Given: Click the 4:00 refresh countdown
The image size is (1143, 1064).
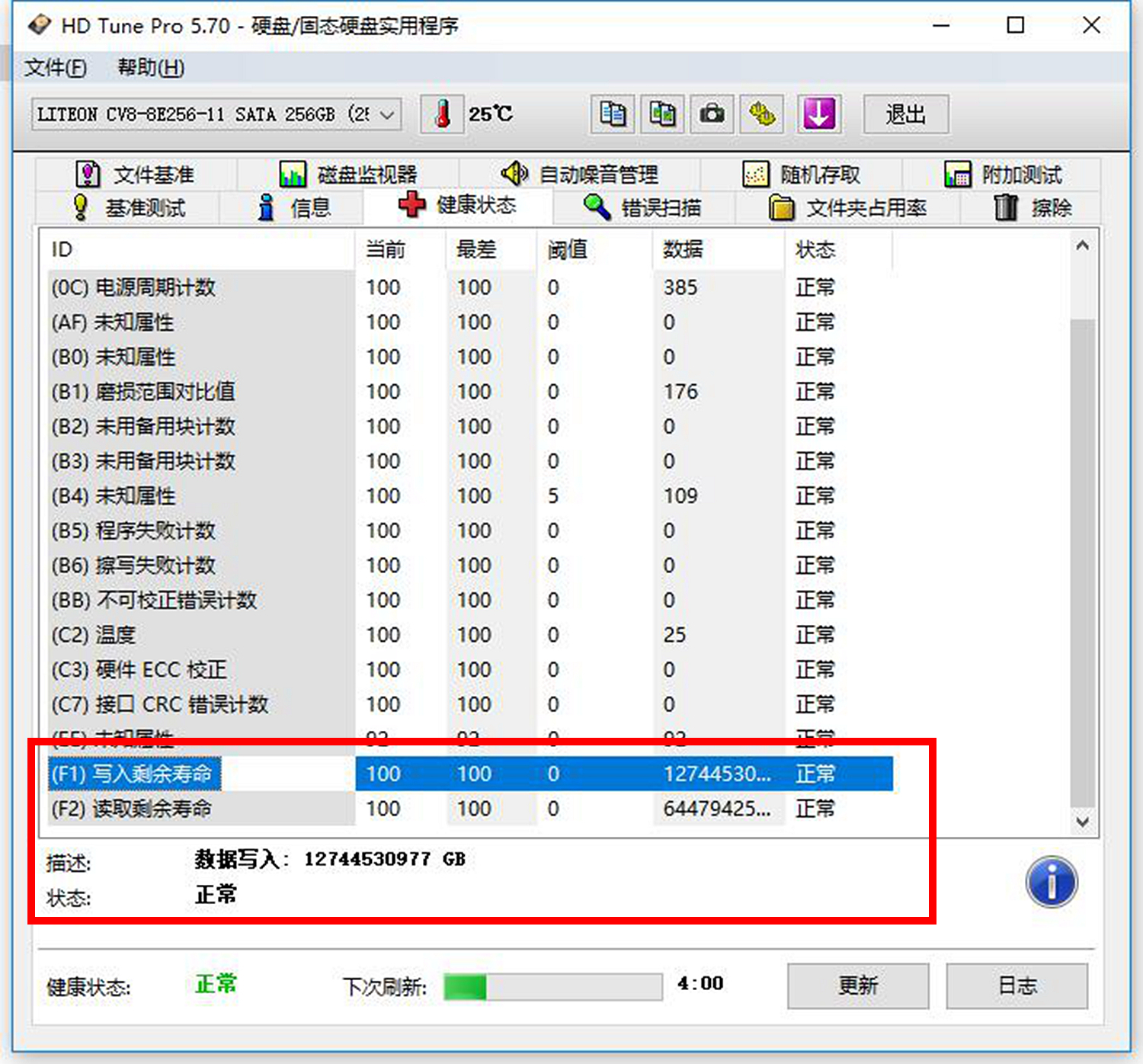Looking at the screenshot, I should point(700,983).
